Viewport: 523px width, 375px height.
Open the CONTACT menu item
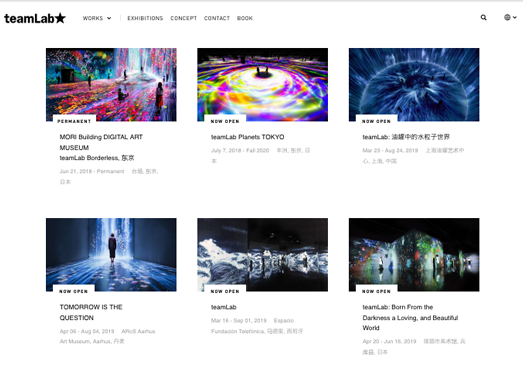coord(217,18)
